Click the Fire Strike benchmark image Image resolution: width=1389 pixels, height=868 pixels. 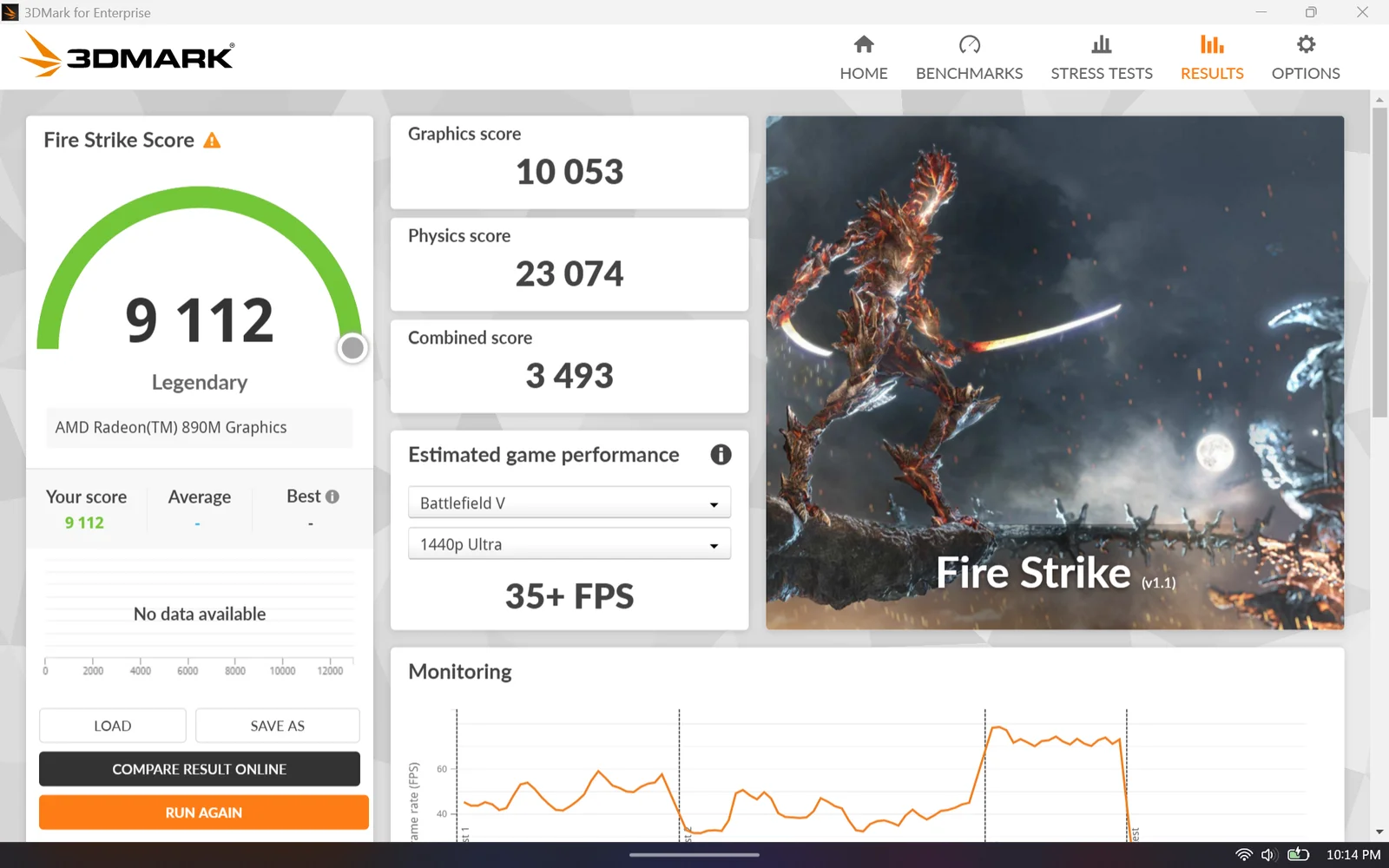pos(1054,372)
